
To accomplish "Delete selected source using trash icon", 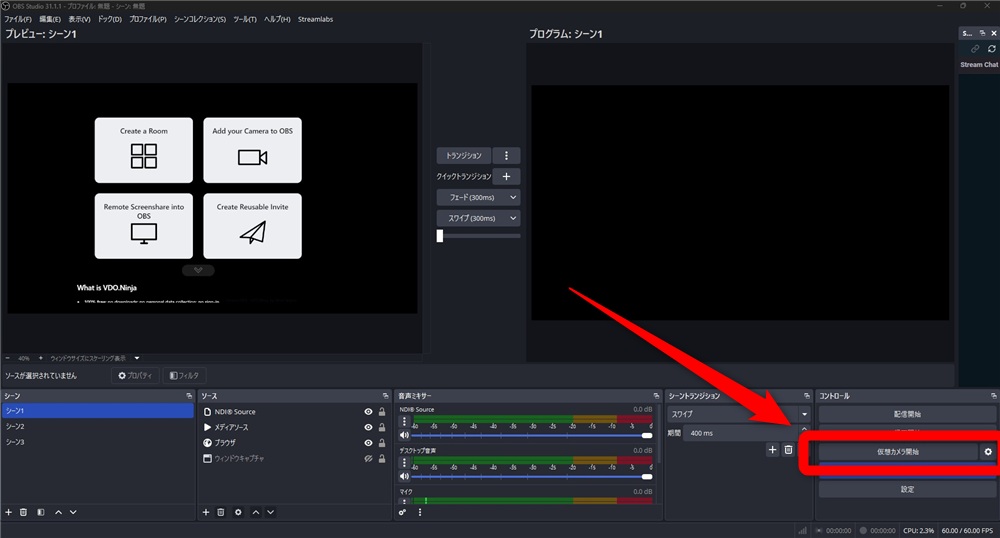I will coord(221,512).
